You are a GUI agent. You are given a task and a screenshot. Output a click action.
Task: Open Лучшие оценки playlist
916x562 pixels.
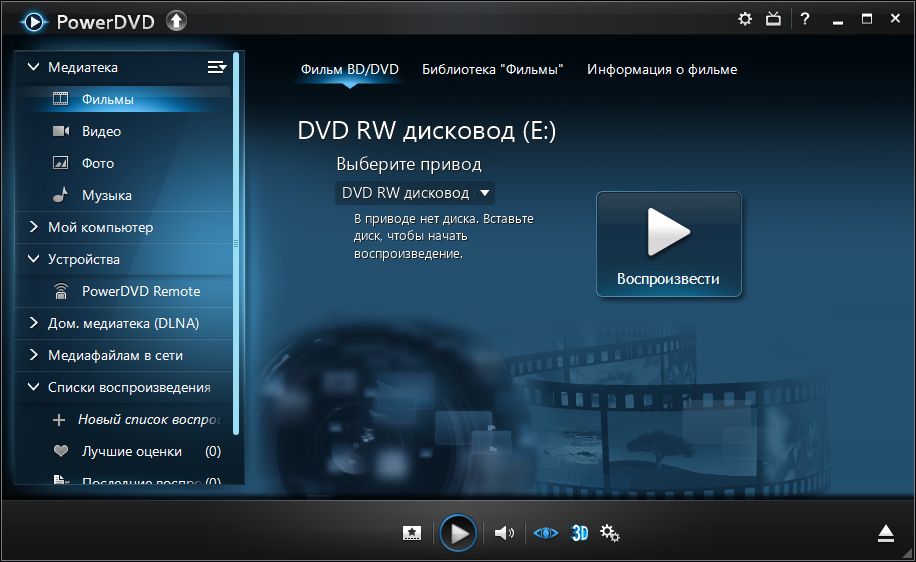point(123,451)
